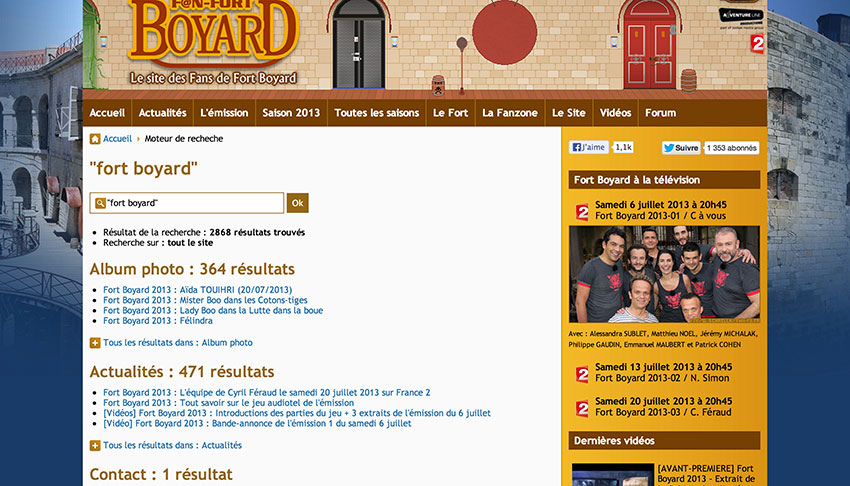Click plus icon for all Actualités results
850x486 pixels.
coord(95,445)
